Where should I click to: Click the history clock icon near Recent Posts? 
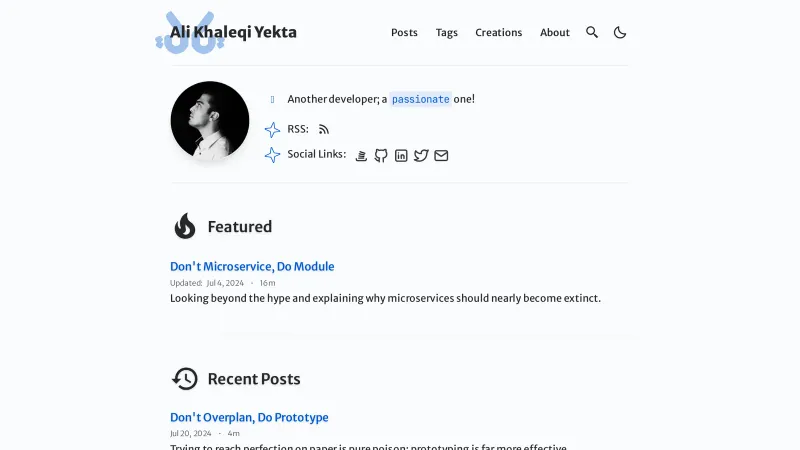(185, 379)
